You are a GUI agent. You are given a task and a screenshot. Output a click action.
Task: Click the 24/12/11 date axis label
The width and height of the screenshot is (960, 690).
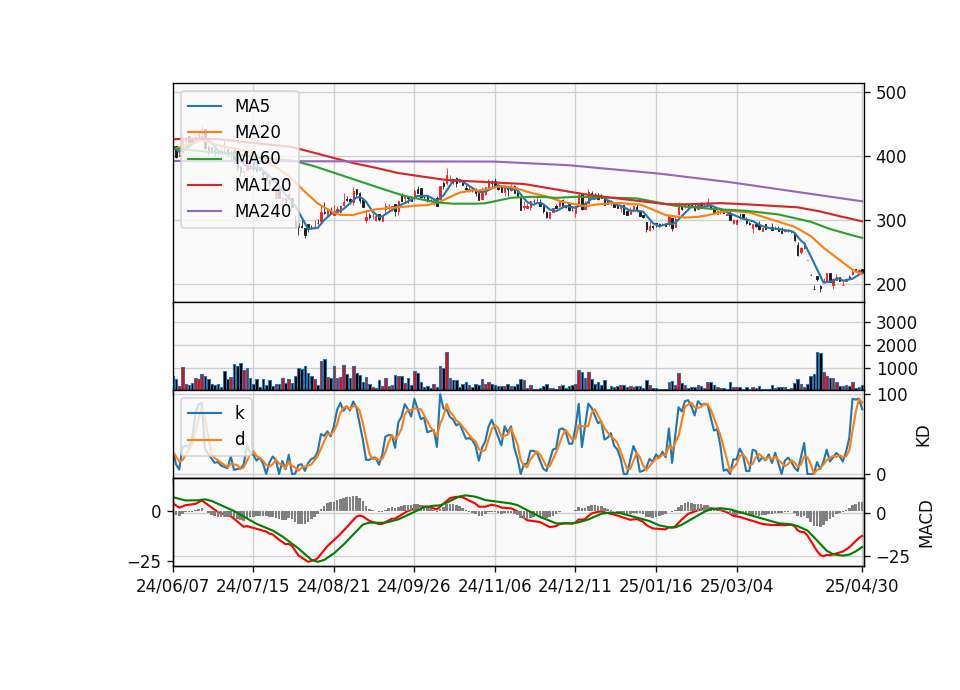click(x=575, y=586)
